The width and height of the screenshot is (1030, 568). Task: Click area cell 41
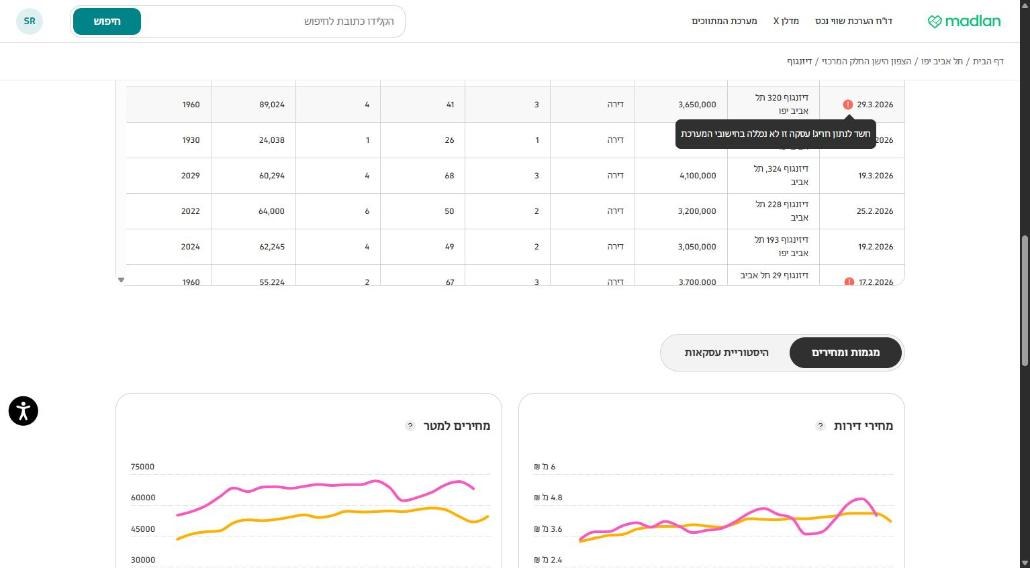pyautogui.click(x=450, y=104)
